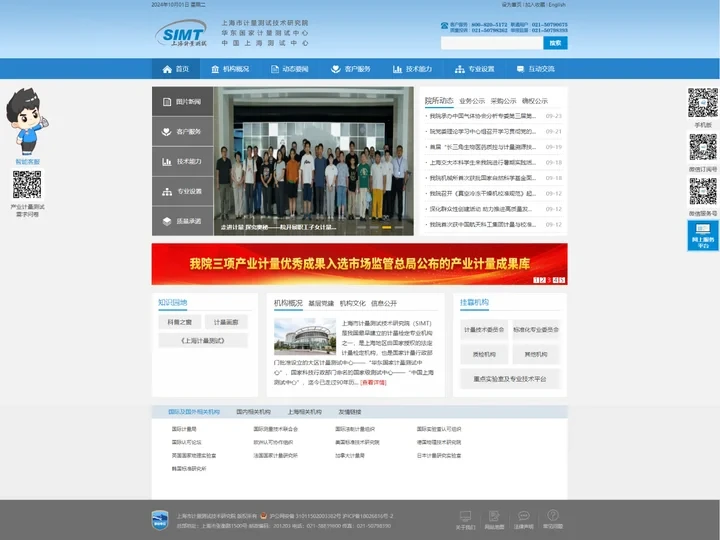This screenshot has width=720, height=540.
Task: Click the 网站地图 icon in footer
Action: (494, 516)
